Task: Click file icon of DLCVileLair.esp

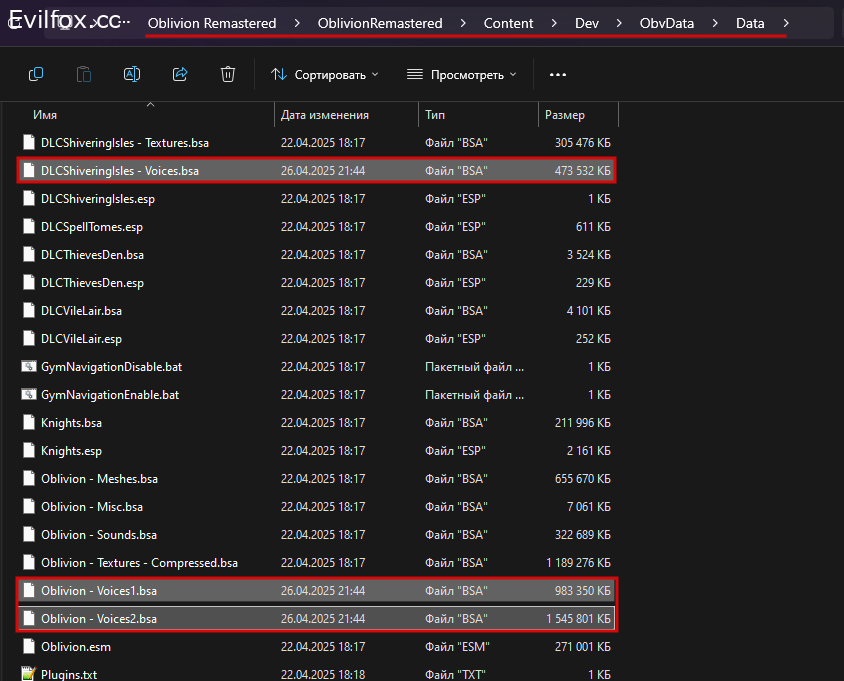Action: (29, 338)
